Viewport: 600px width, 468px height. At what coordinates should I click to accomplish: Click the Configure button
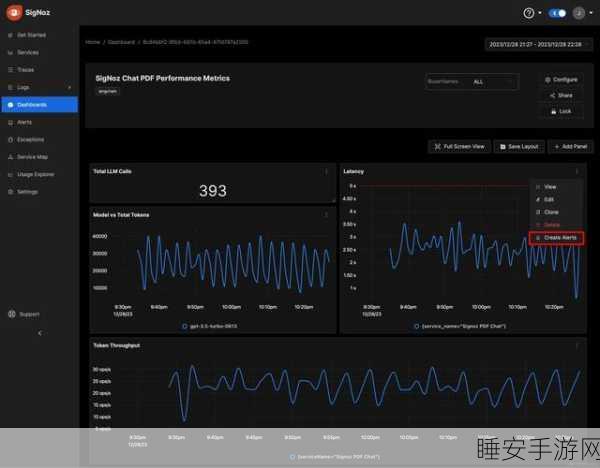(x=561, y=80)
